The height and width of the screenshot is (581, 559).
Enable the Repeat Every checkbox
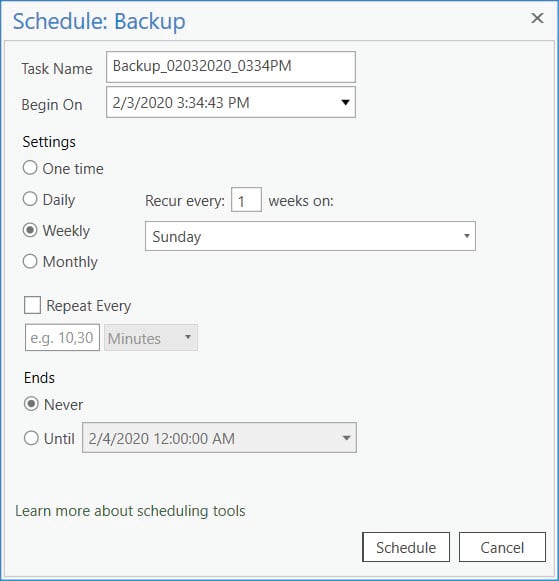point(32,305)
